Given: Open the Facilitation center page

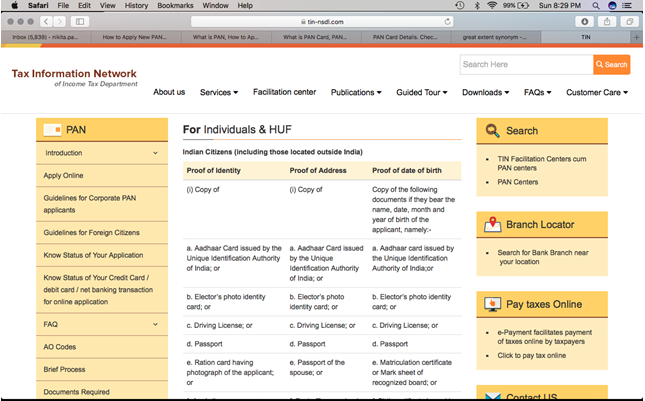Looking at the screenshot, I should (x=284, y=92).
